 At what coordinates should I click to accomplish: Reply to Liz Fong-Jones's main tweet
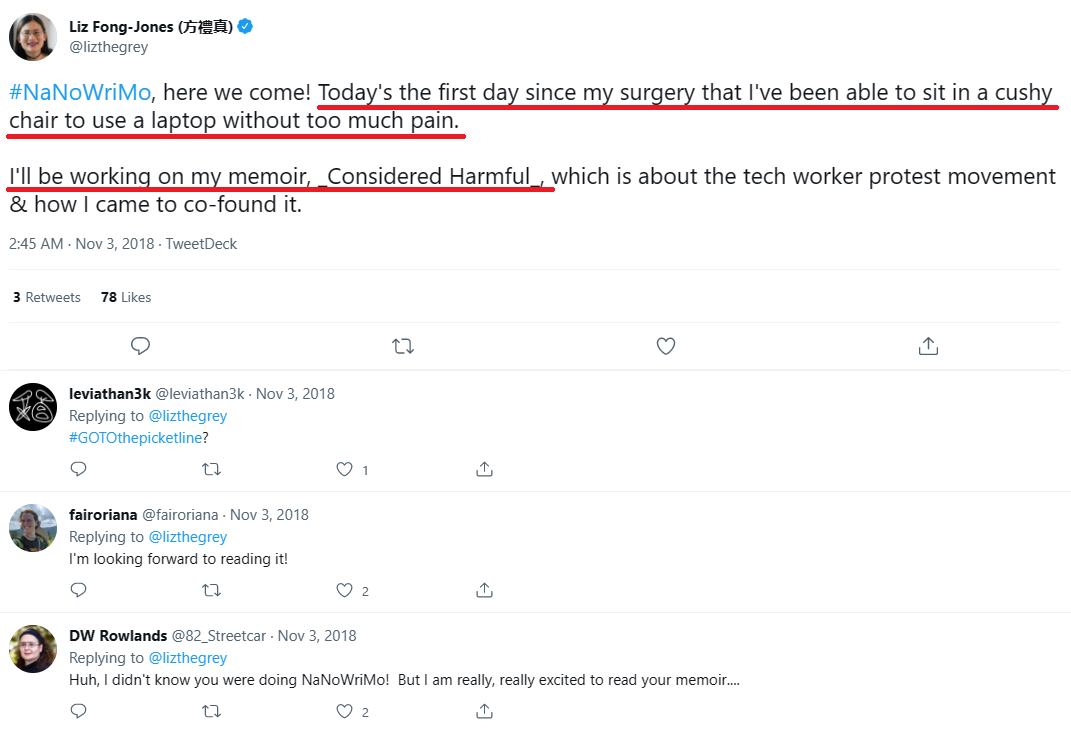point(140,346)
